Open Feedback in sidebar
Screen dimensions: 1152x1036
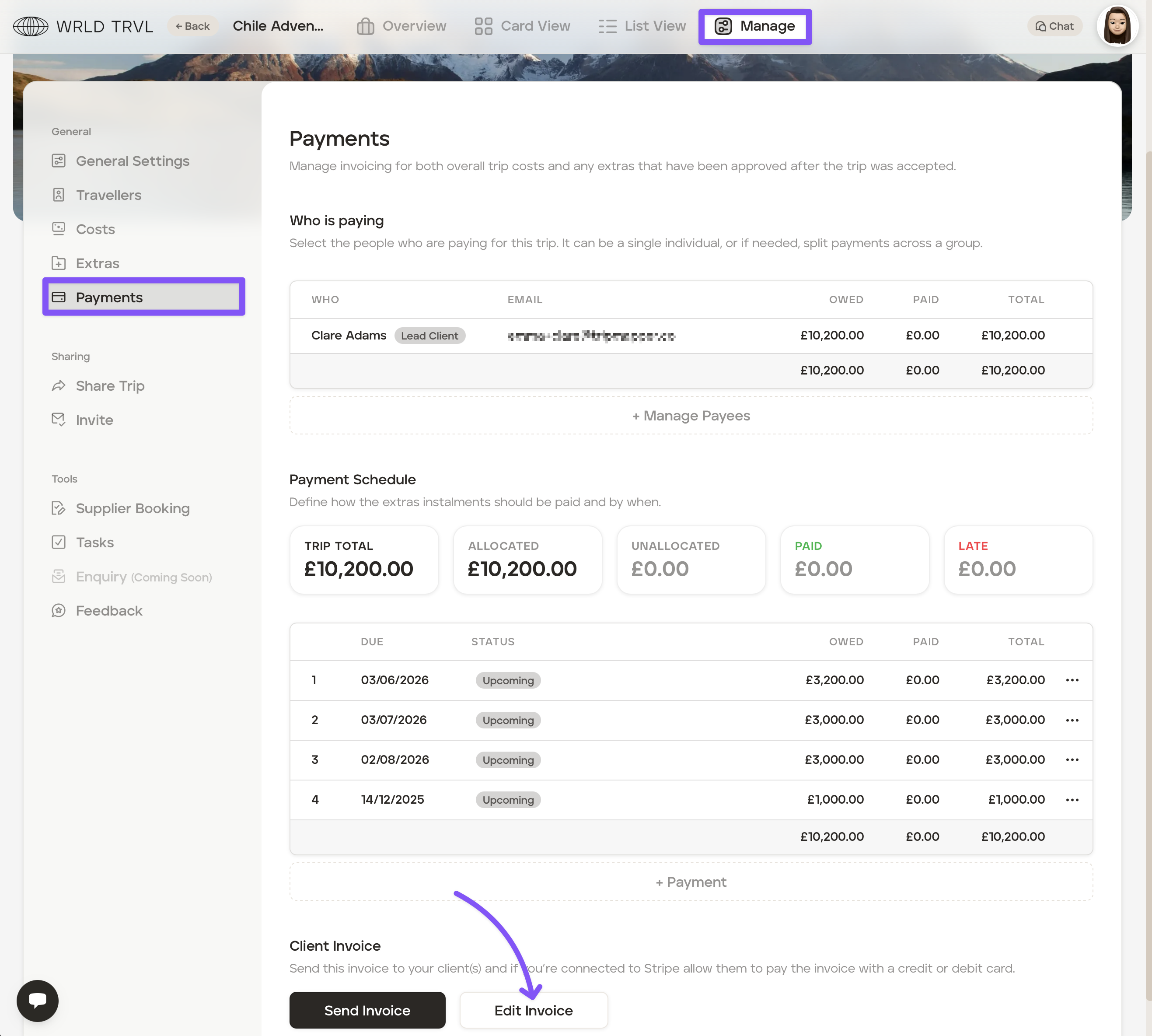point(109,611)
